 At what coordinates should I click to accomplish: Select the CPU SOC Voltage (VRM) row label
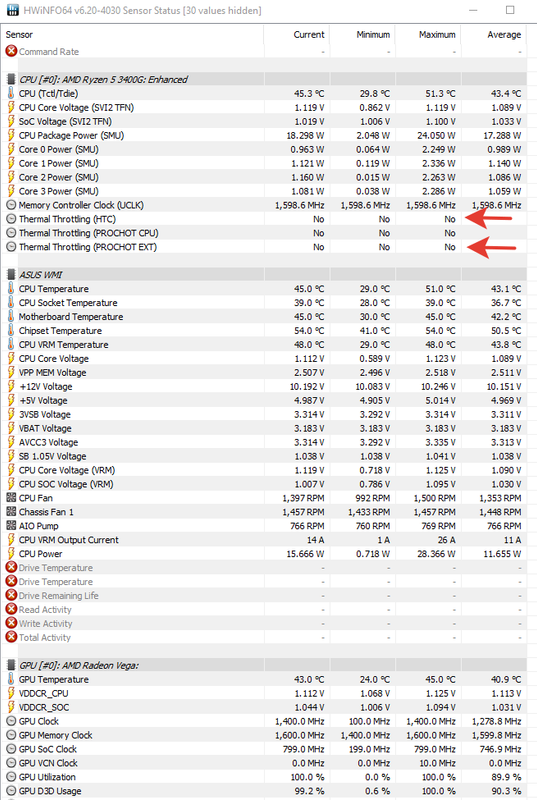pyautogui.click(x=66, y=484)
